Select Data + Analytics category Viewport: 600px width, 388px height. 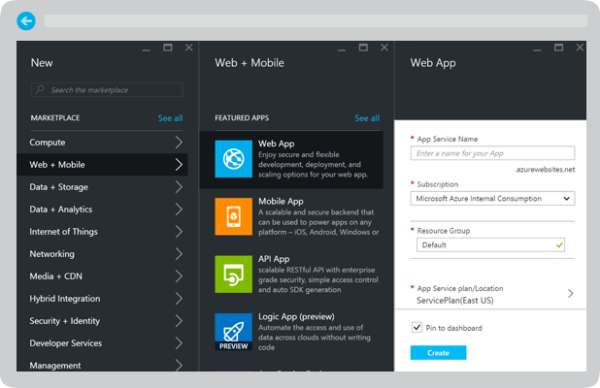pyautogui.click(x=102, y=209)
